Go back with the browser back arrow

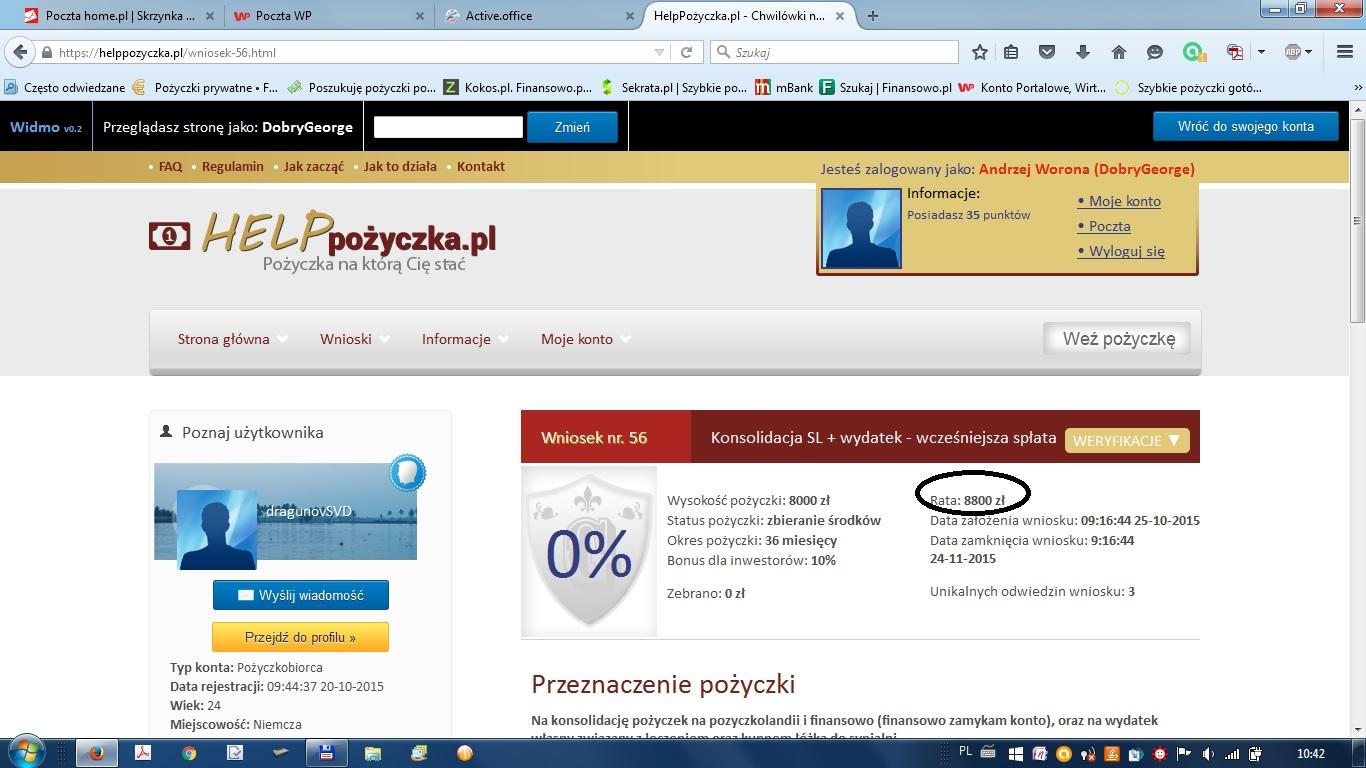point(21,52)
